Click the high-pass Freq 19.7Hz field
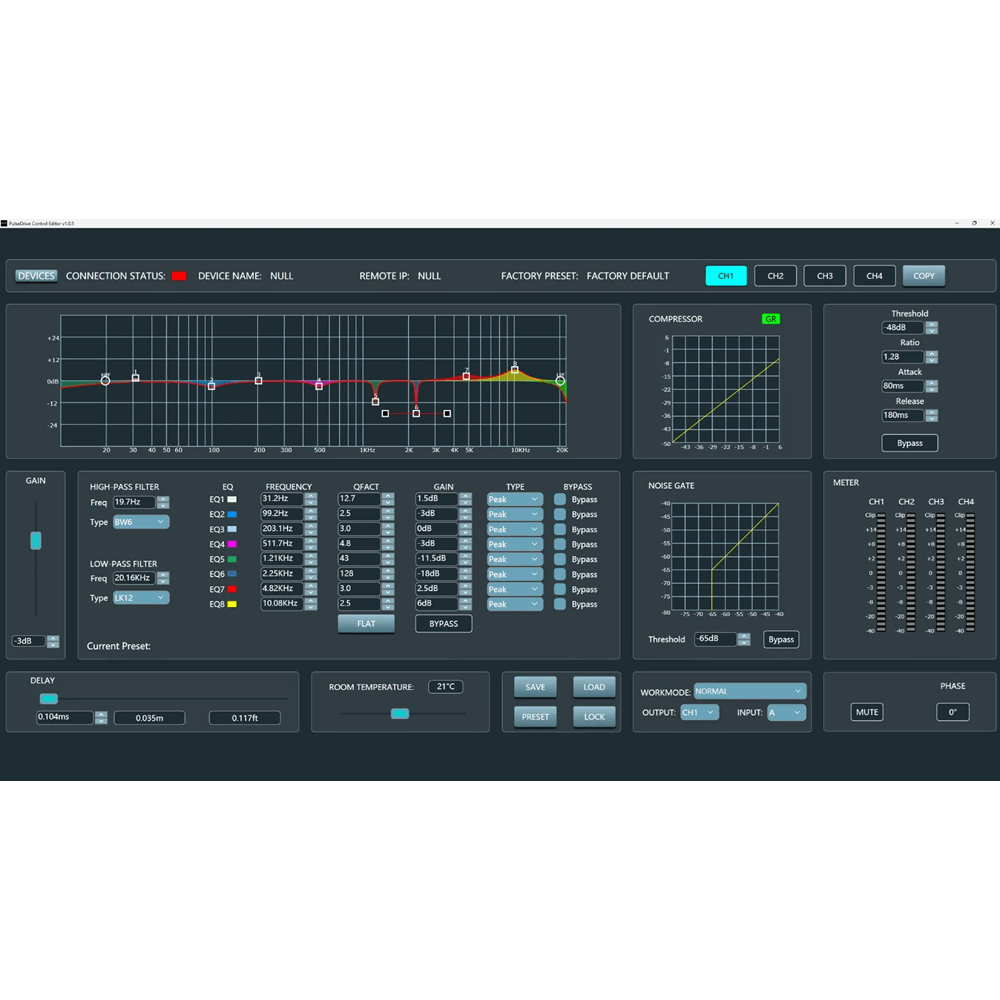Image resolution: width=1000 pixels, height=1000 pixels. click(134, 502)
